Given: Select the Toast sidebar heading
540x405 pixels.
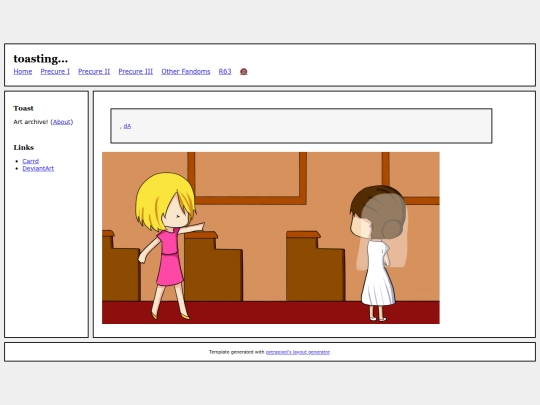Looking at the screenshot, I should click(x=23, y=108).
